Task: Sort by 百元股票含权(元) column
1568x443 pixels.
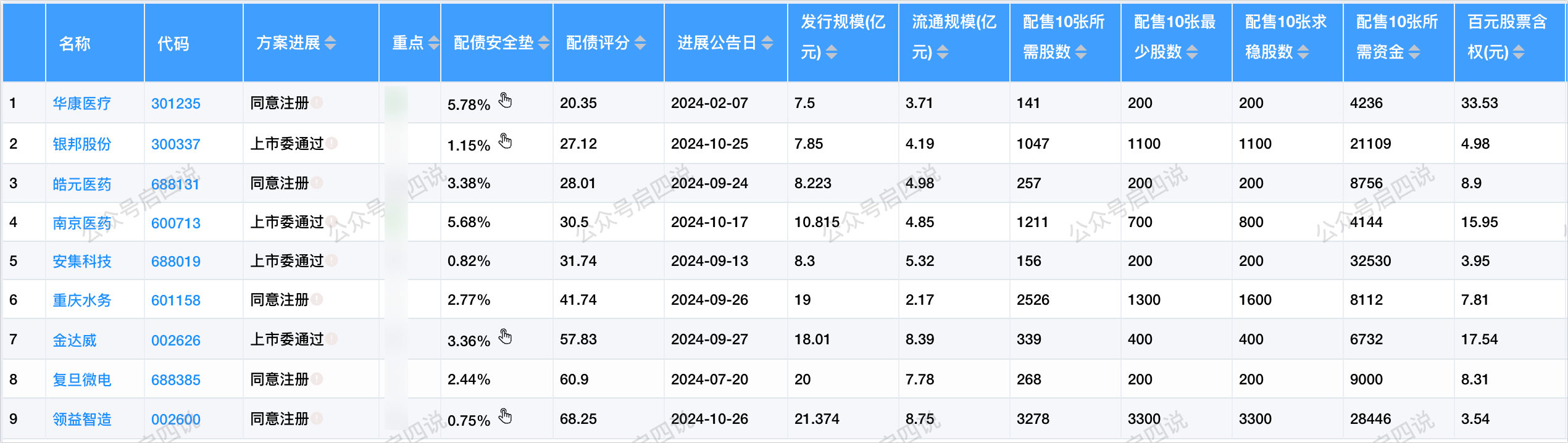Action: tap(1519, 52)
